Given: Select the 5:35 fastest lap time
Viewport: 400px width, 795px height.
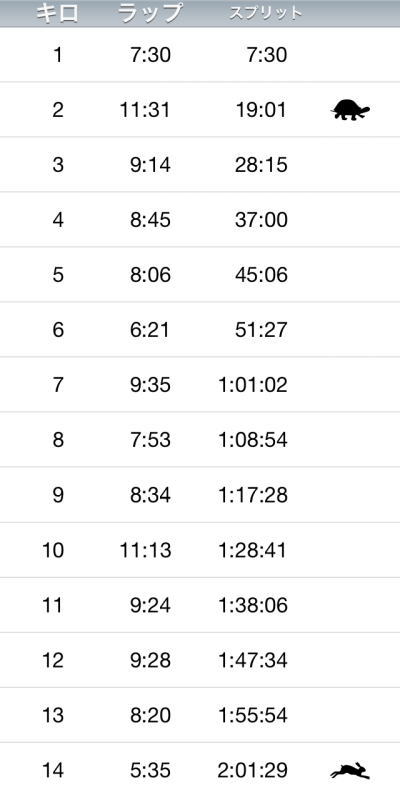Looking at the screenshot, I should coord(150,771).
